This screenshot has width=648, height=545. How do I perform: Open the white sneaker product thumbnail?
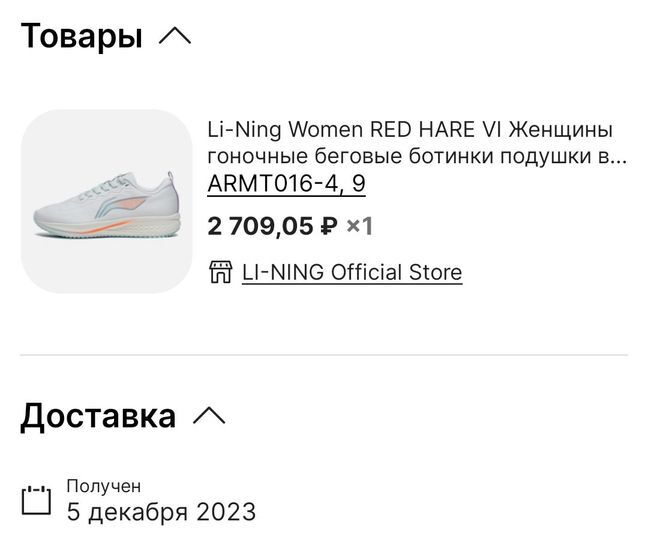pyautogui.click(x=106, y=201)
